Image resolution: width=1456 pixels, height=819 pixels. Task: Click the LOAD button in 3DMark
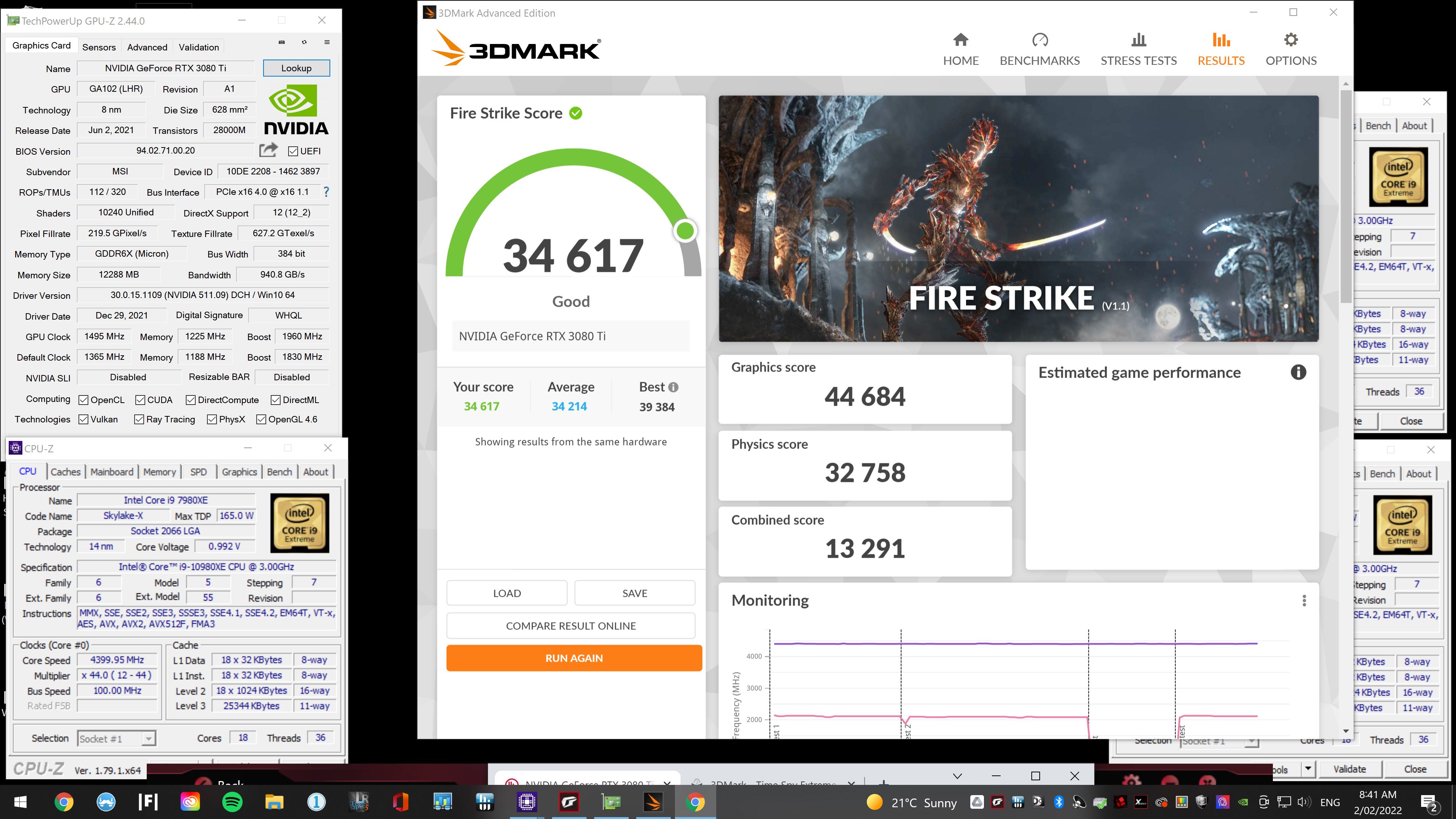click(x=507, y=593)
